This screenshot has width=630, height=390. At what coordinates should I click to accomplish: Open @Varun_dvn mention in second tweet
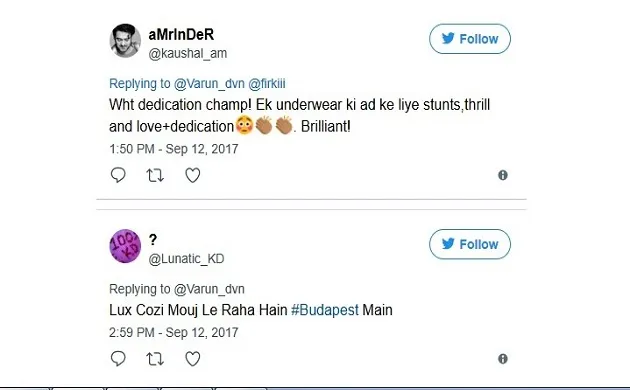click(209, 289)
